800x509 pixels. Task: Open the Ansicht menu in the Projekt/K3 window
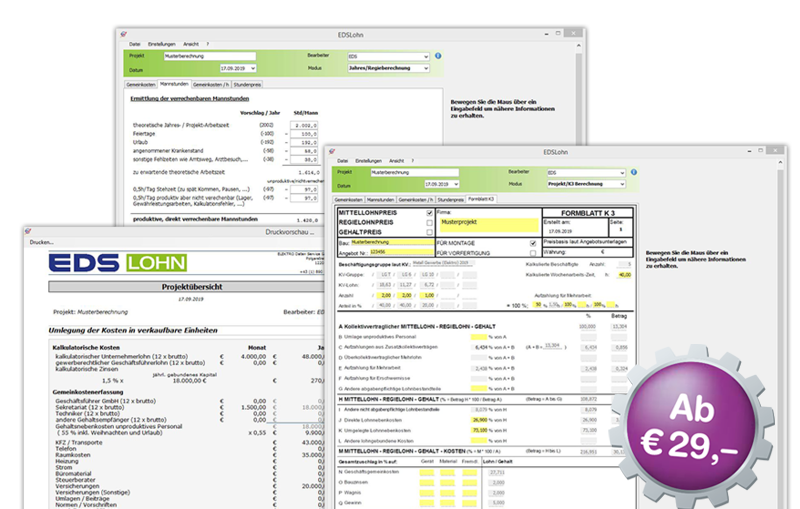396,161
